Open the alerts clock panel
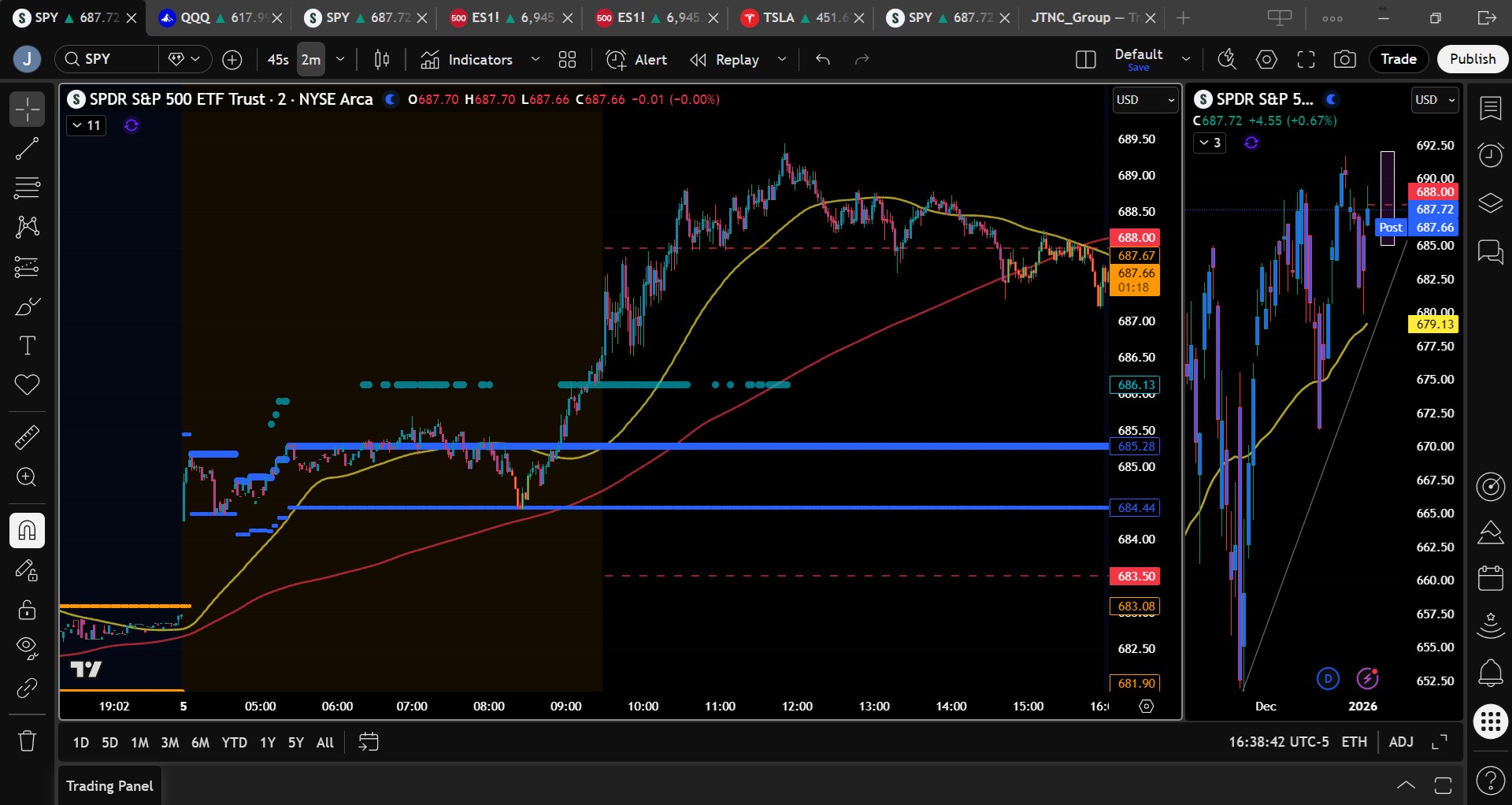Viewport: 1512px width, 805px height. (x=1490, y=155)
